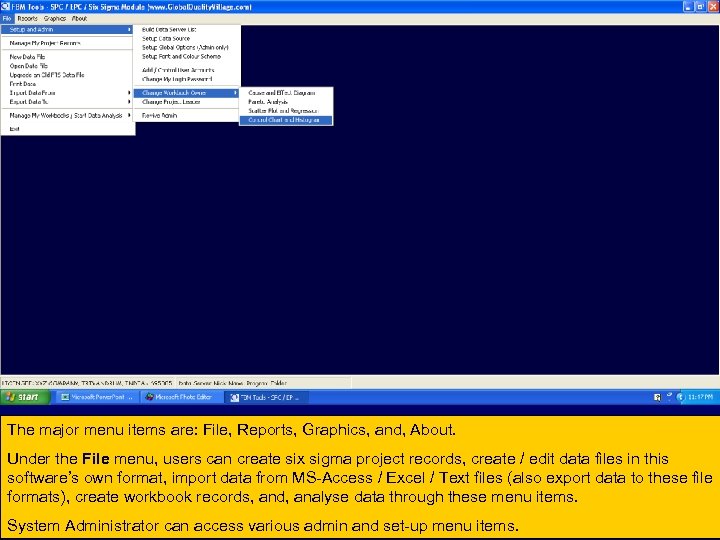Close the FBM Tools window

point(713,7)
